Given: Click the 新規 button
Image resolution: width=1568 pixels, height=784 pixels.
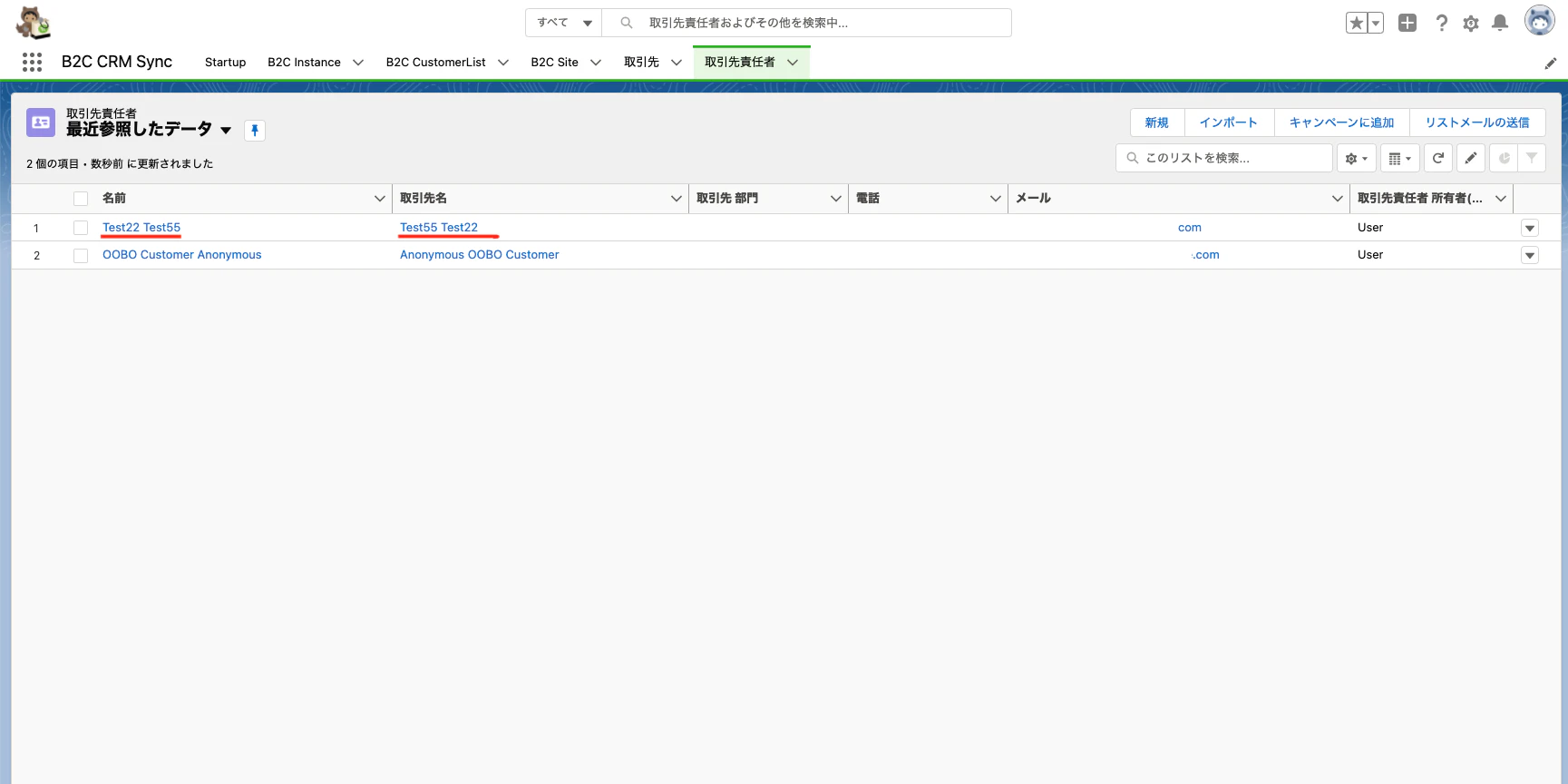Looking at the screenshot, I should click(x=1157, y=122).
